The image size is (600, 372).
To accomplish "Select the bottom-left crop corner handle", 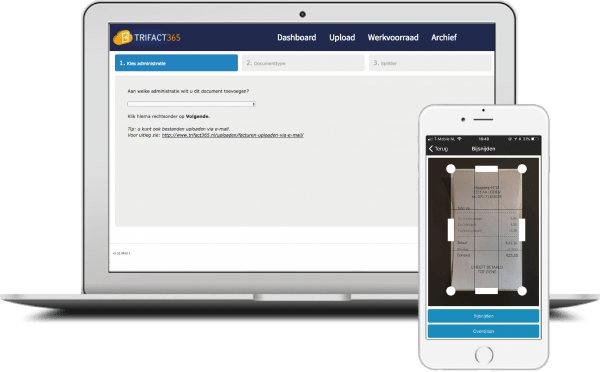I will 451,291.
